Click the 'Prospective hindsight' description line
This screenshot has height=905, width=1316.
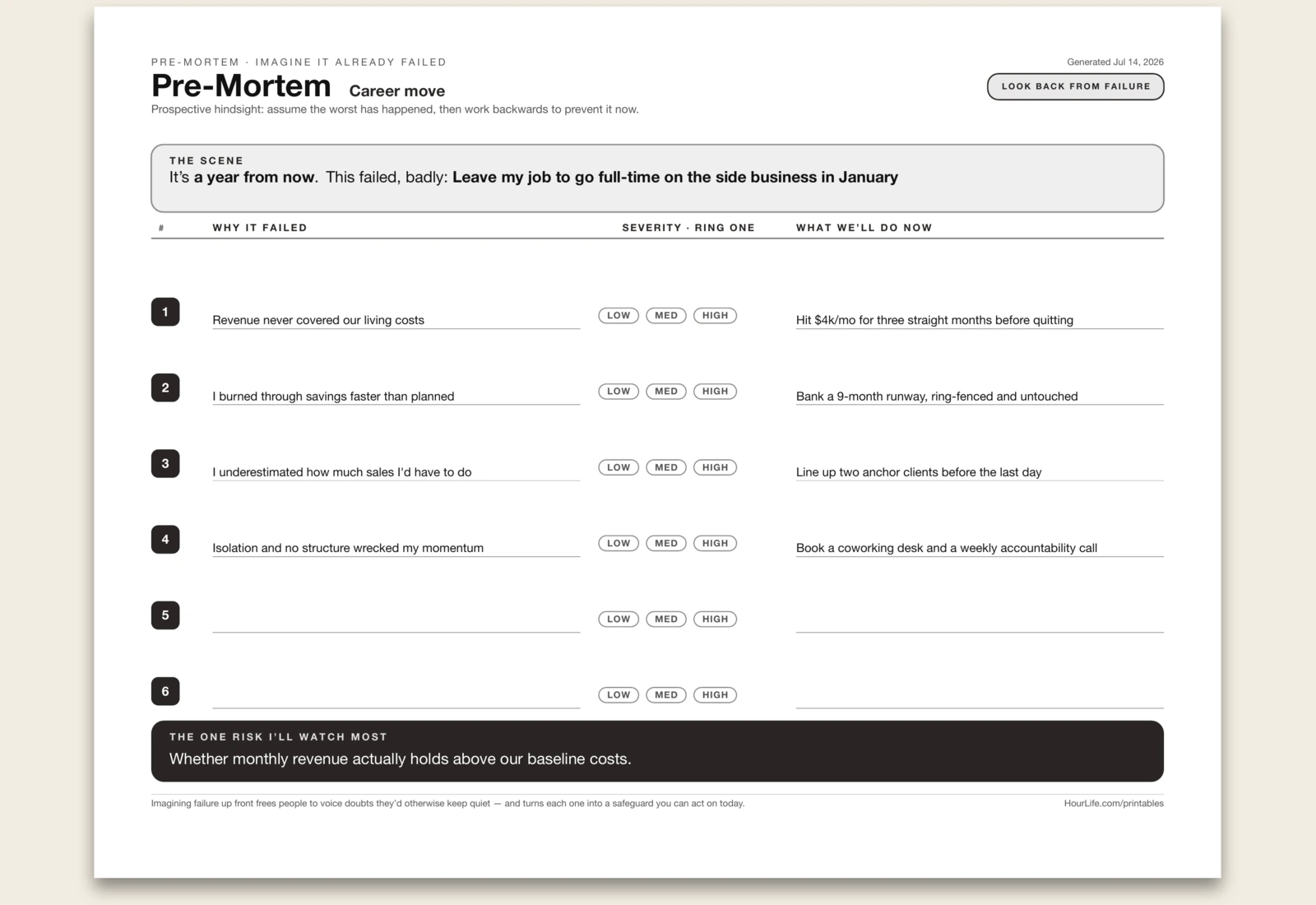point(395,109)
